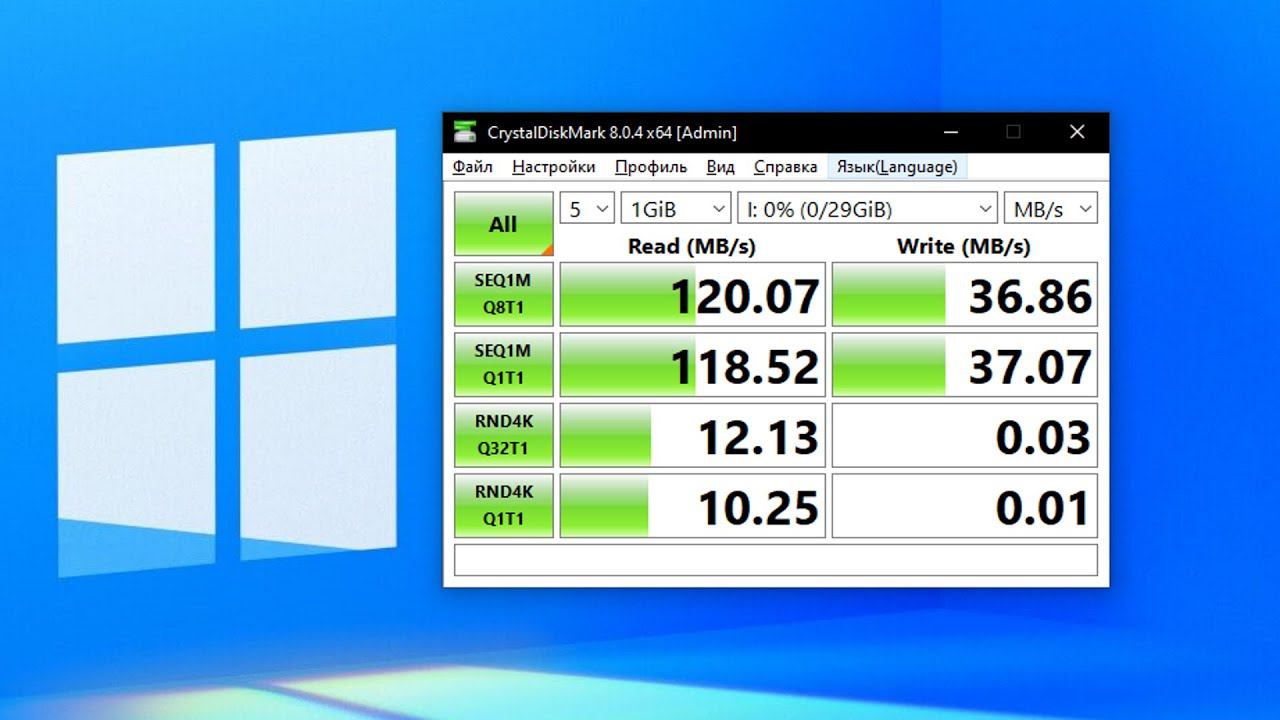This screenshot has width=1280, height=720.
Task: Click the 12.13 read result
Action: click(692, 436)
